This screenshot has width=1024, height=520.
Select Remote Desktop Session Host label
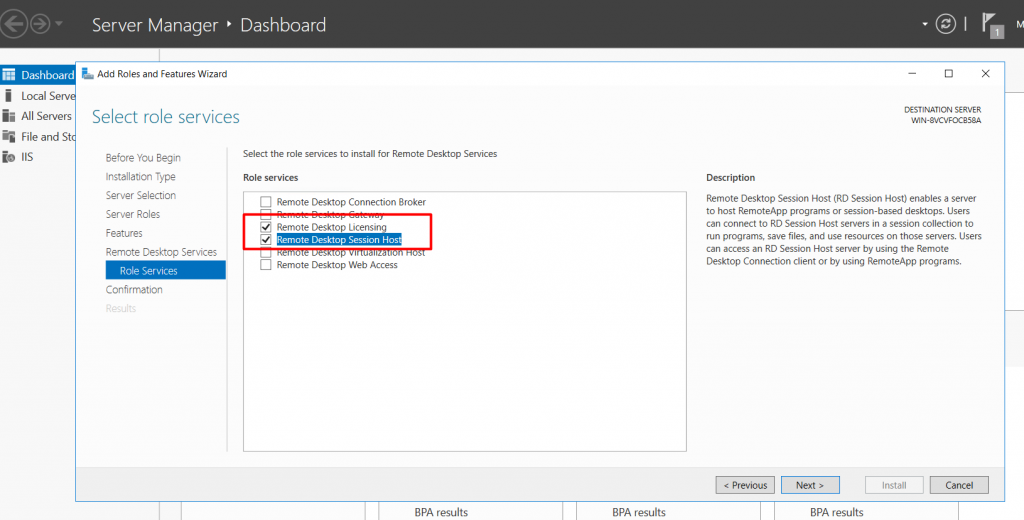click(x=339, y=240)
